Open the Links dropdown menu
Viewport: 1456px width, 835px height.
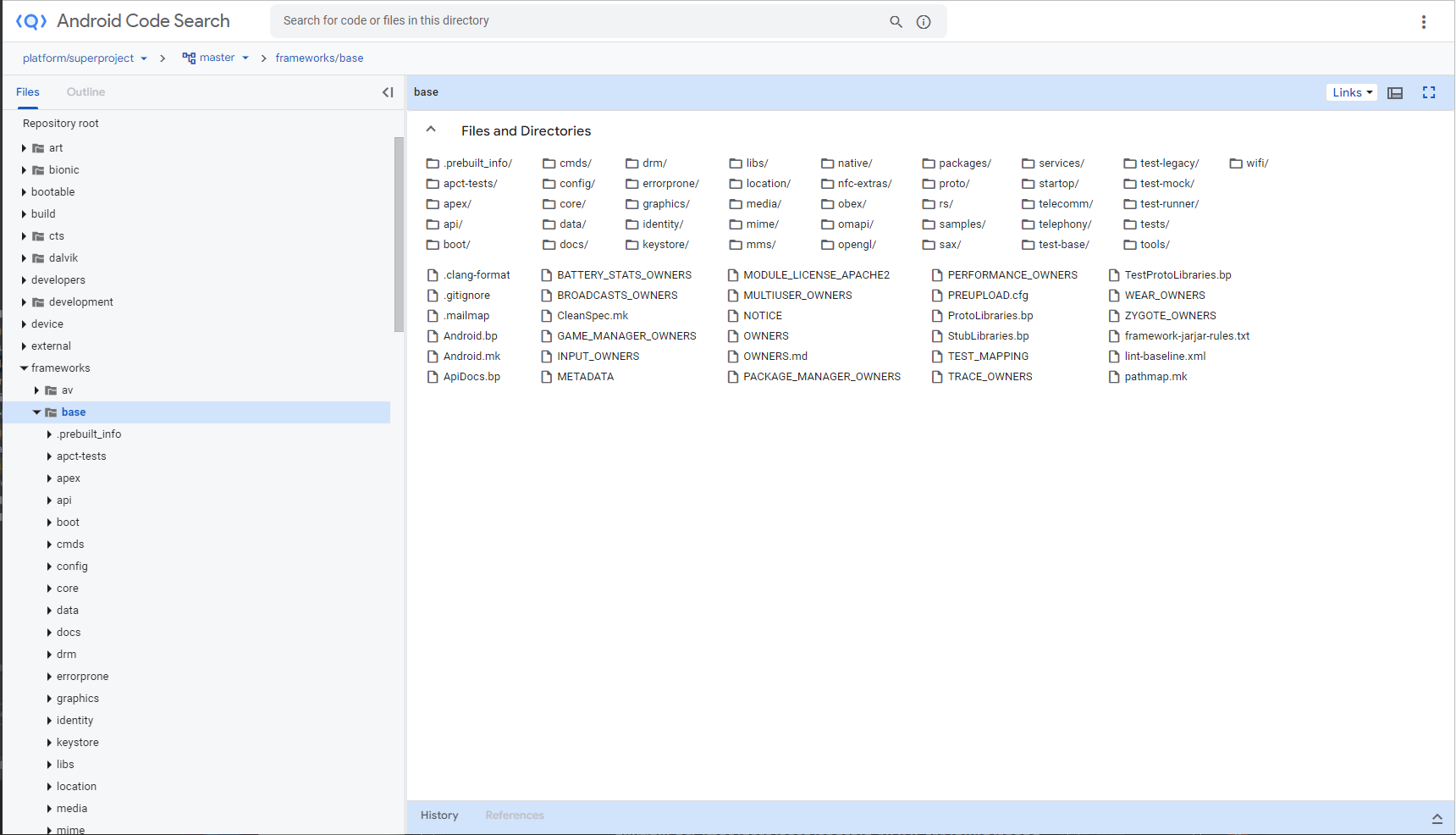coord(1352,93)
